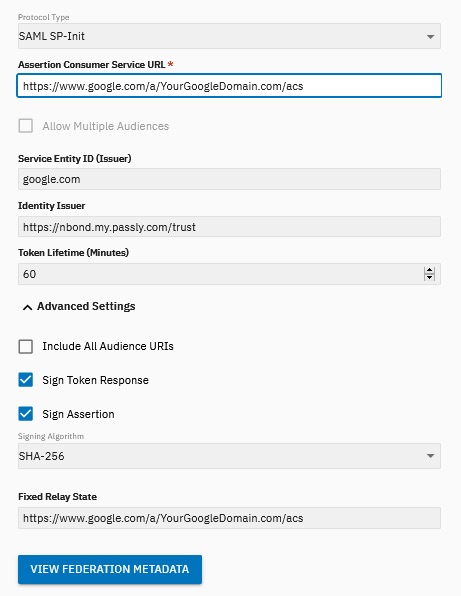Open the Signing Algorithm dropdown
461x596 pixels.
point(229,456)
